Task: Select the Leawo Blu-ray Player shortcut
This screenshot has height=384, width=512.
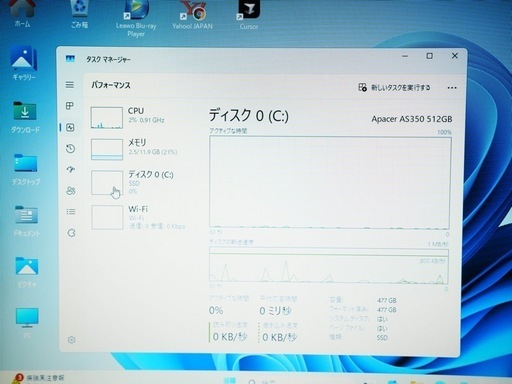Action: (136, 19)
